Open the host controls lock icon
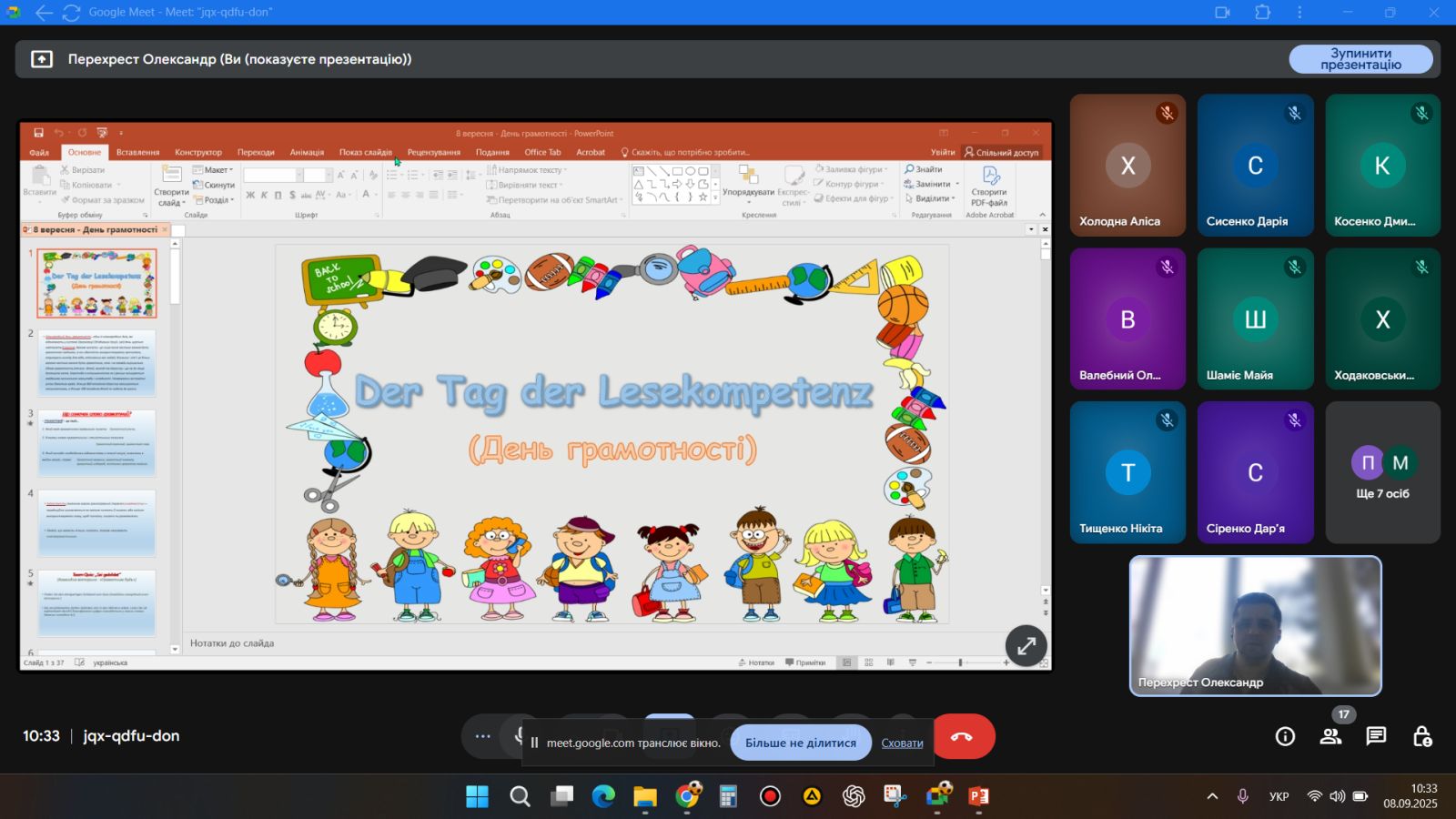 (x=1422, y=736)
